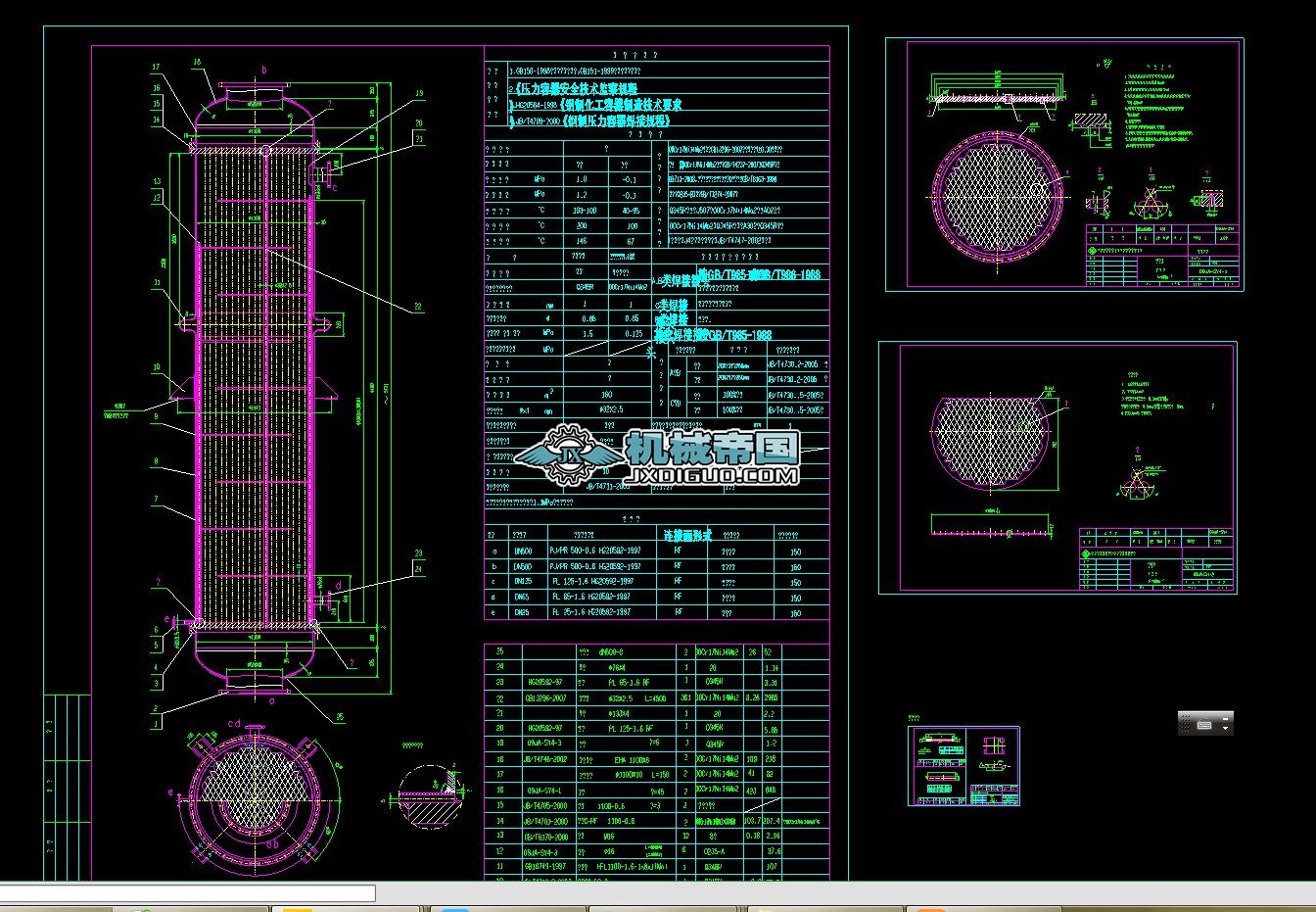
Task: Click the keyboard icon on the floating input bar
Action: pos(1203,725)
